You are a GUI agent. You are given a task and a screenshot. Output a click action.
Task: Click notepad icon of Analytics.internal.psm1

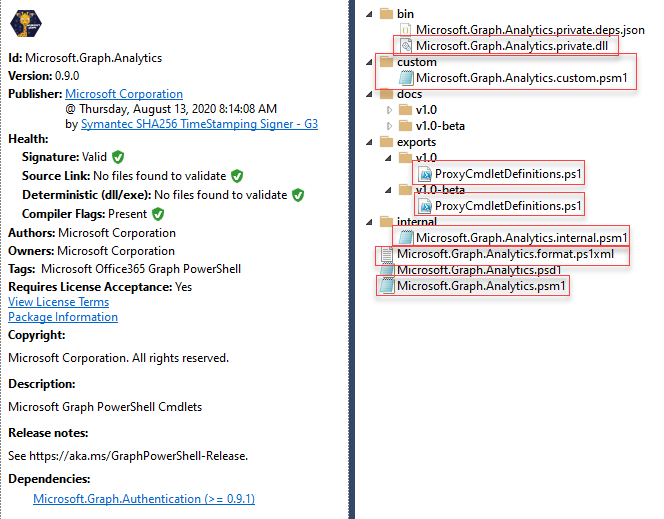click(406, 238)
